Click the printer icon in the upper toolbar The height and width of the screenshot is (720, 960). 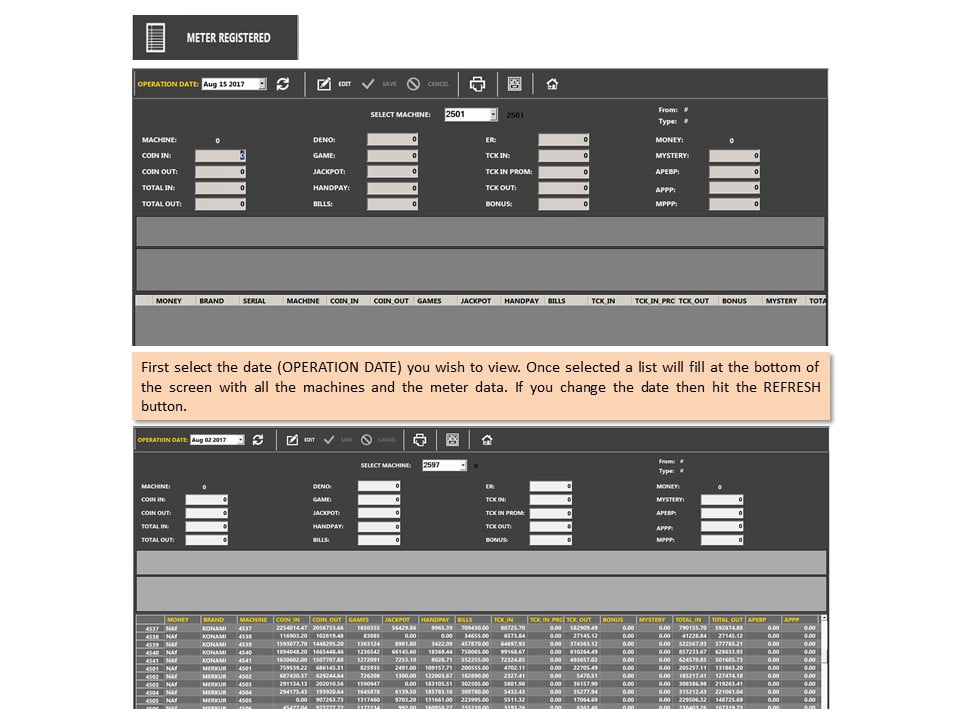click(x=478, y=84)
